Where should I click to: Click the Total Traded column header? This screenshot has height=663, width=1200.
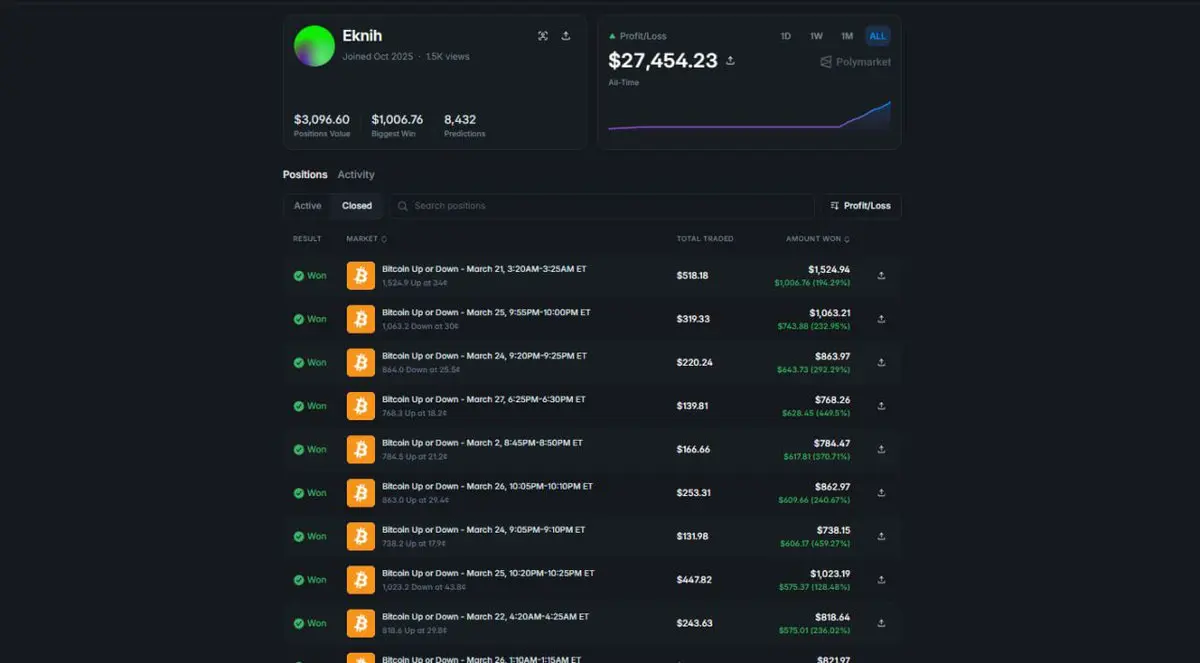pyautogui.click(x=705, y=239)
